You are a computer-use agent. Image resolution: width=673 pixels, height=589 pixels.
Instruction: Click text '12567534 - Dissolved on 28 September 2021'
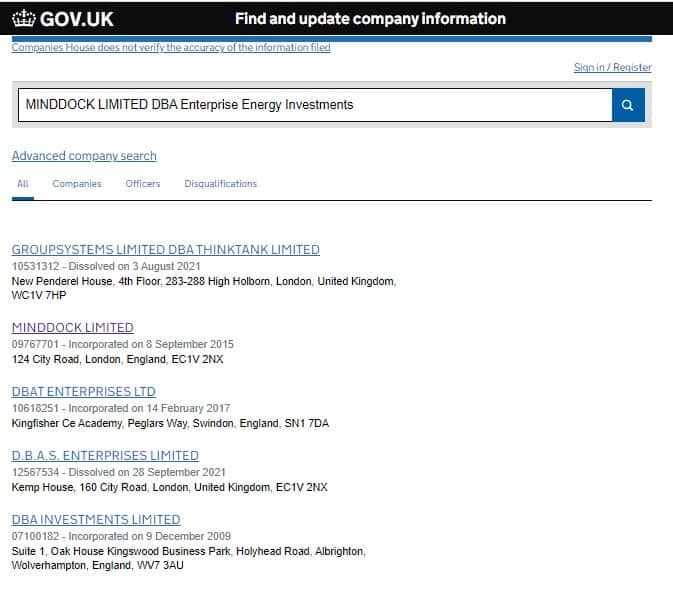coord(118,472)
